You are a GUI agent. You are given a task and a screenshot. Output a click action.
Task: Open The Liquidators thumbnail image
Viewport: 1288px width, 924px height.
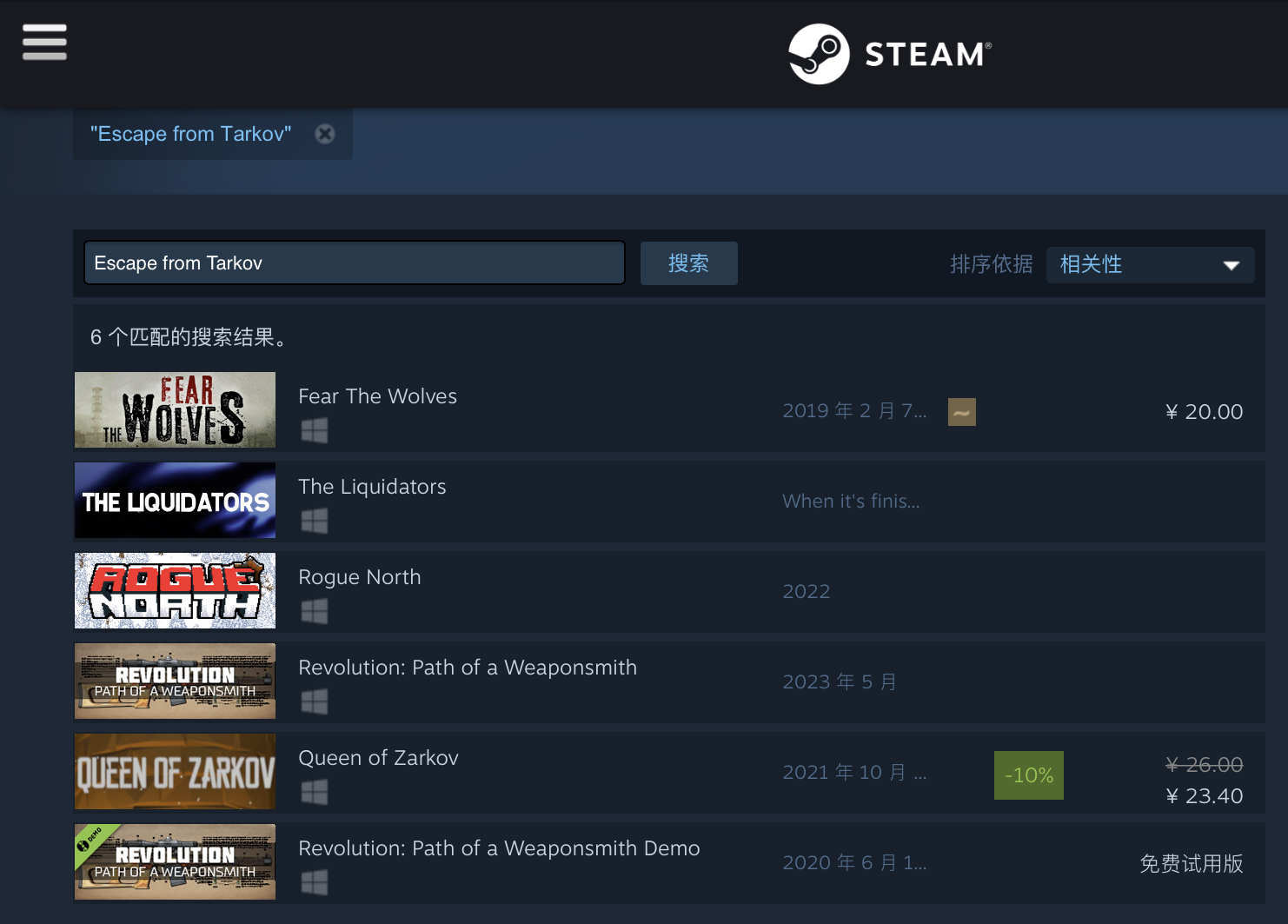point(175,501)
